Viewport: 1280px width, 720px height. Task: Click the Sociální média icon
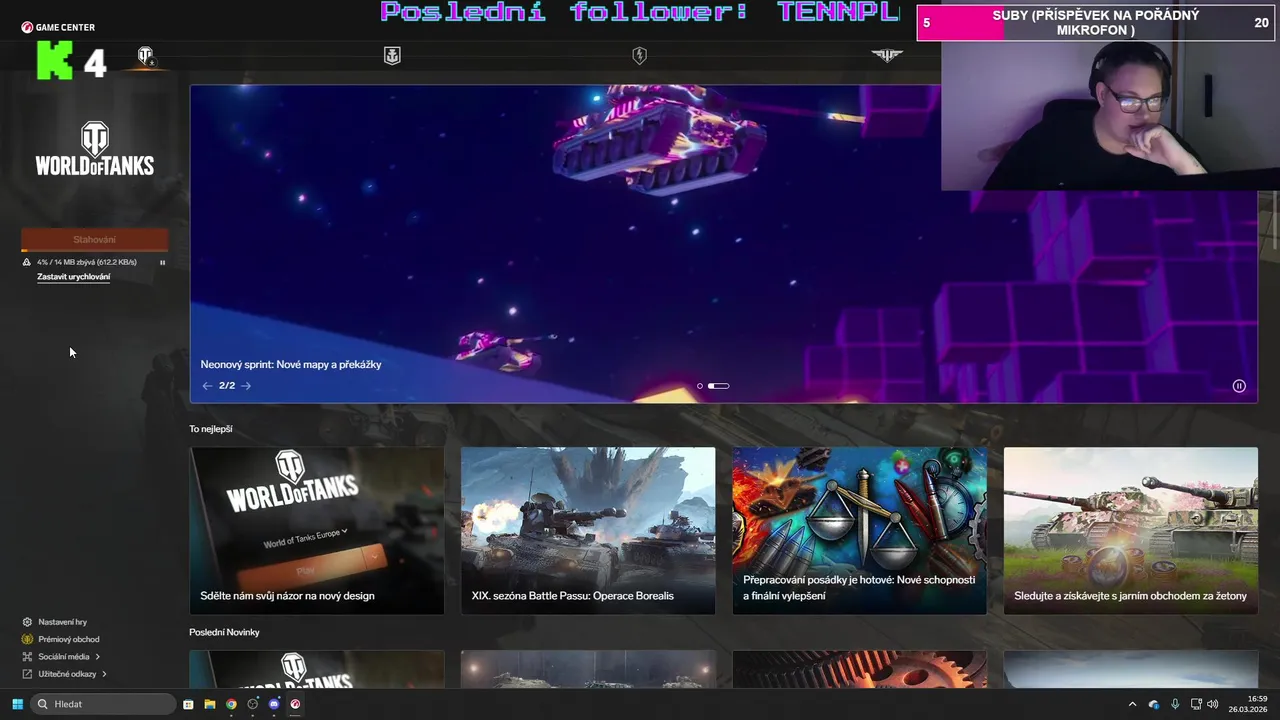(x=27, y=657)
